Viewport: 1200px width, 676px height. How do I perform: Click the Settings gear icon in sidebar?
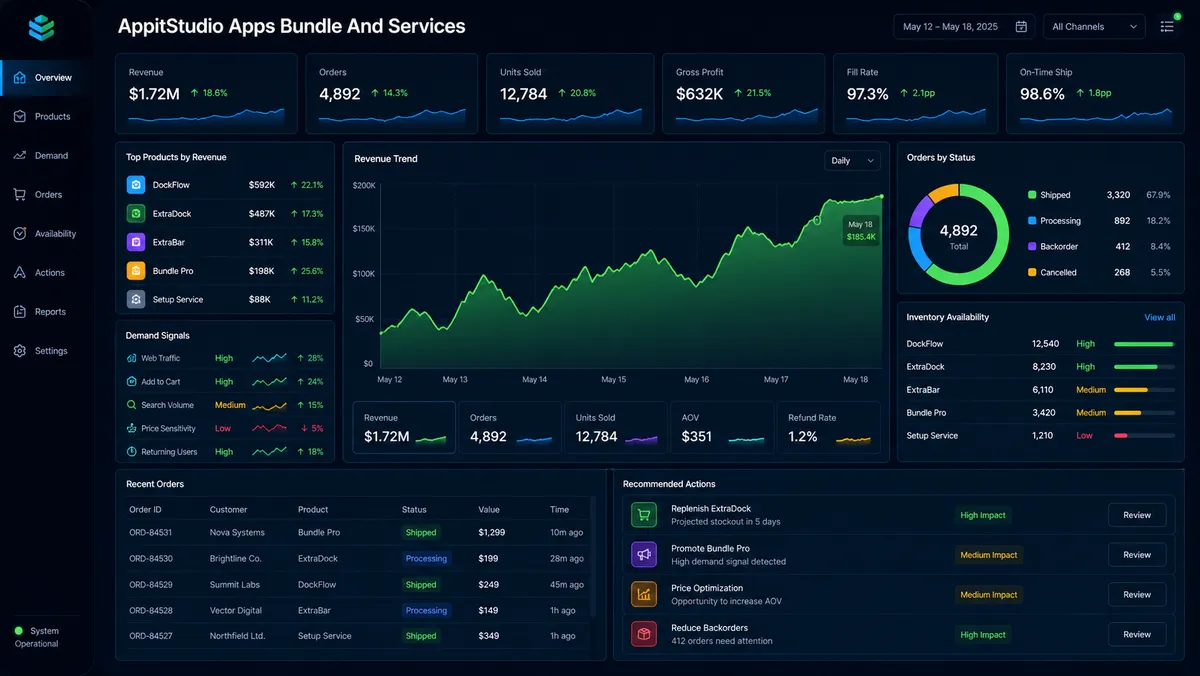click(x=20, y=350)
